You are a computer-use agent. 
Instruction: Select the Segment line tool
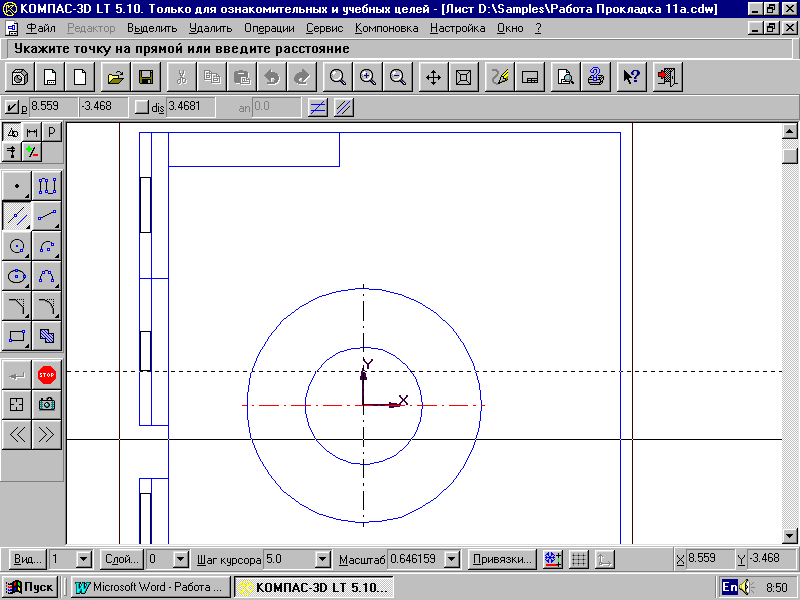[x=47, y=216]
